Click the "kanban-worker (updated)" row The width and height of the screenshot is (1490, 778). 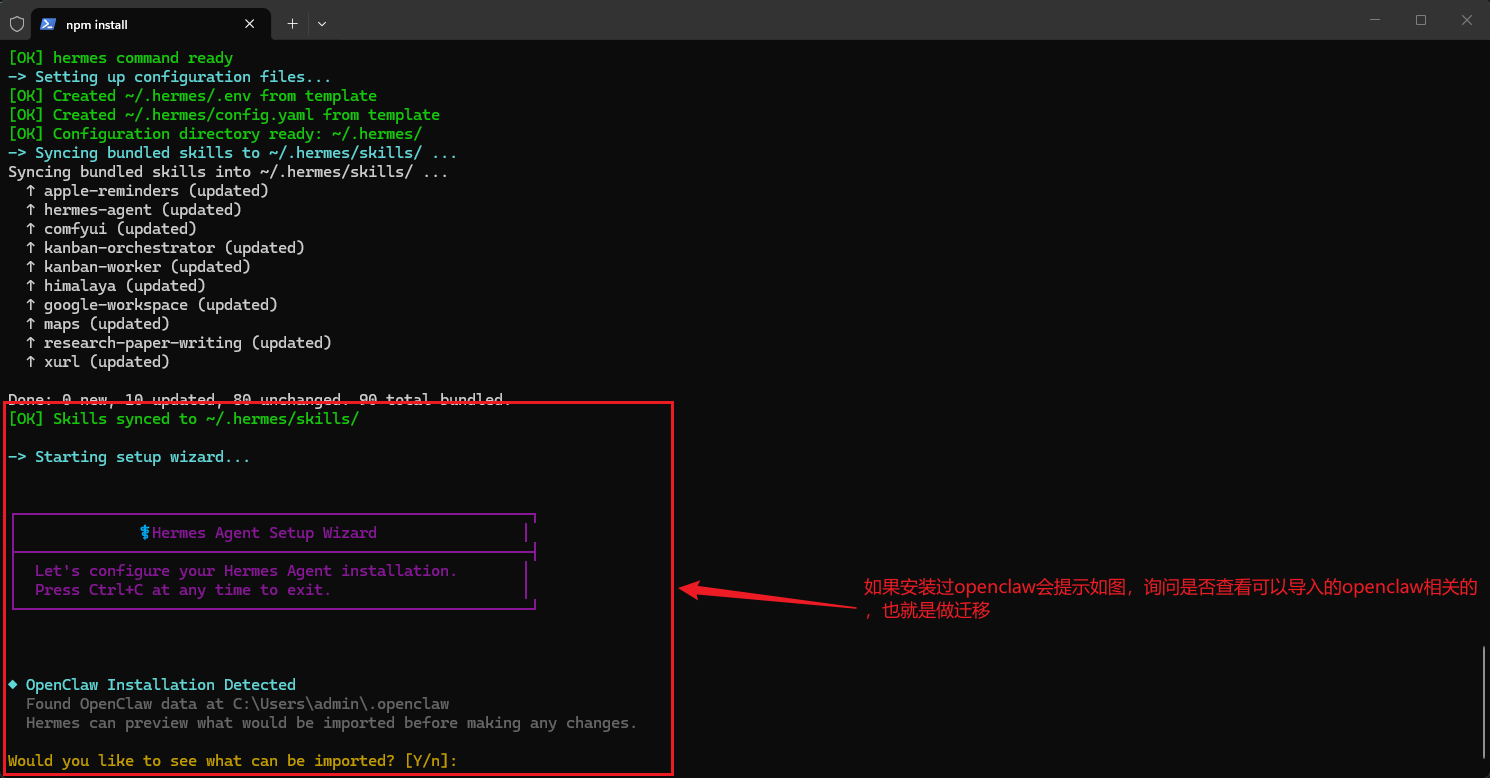point(138,267)
